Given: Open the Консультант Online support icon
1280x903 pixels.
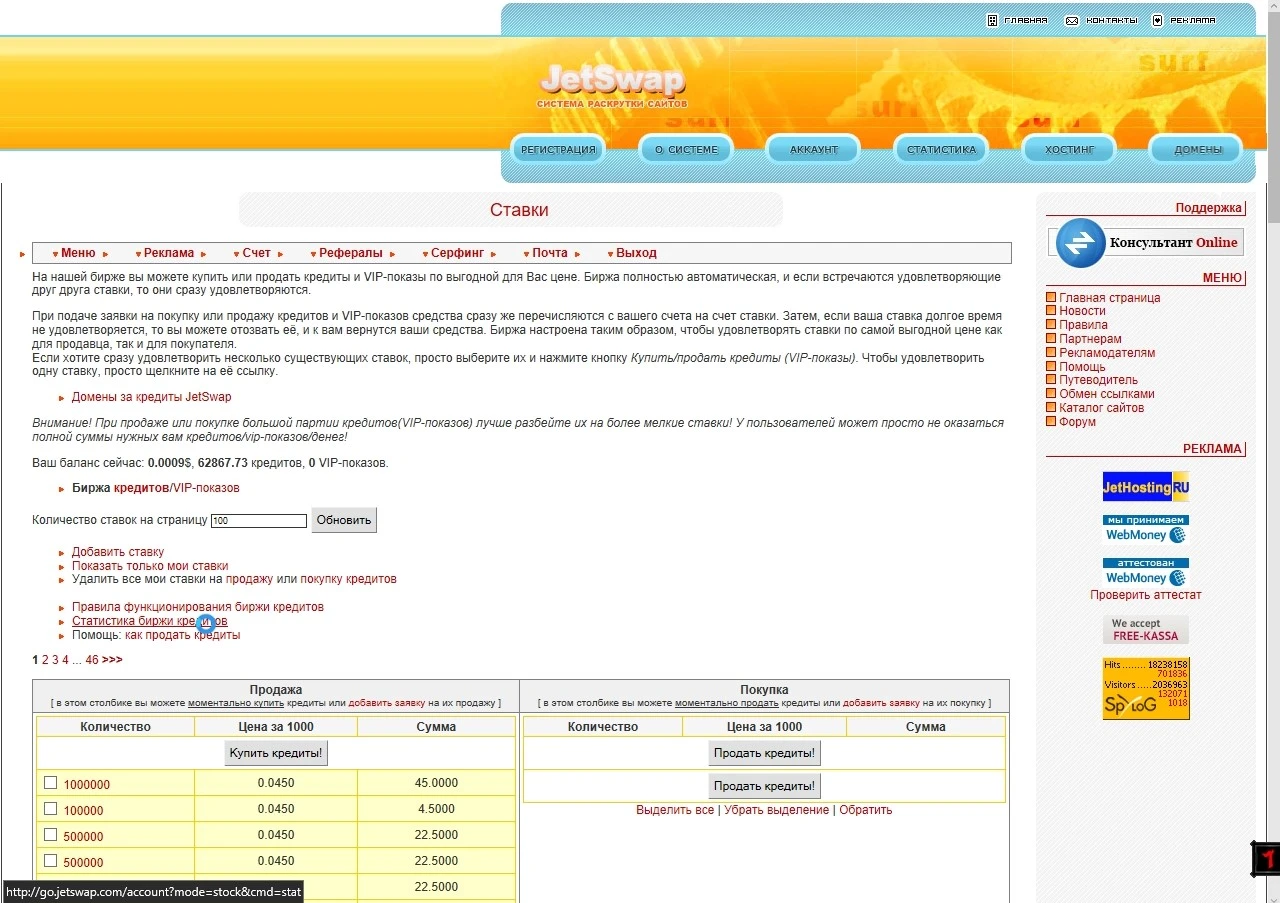Looking at the screenshot, I should coord(1081,243).
